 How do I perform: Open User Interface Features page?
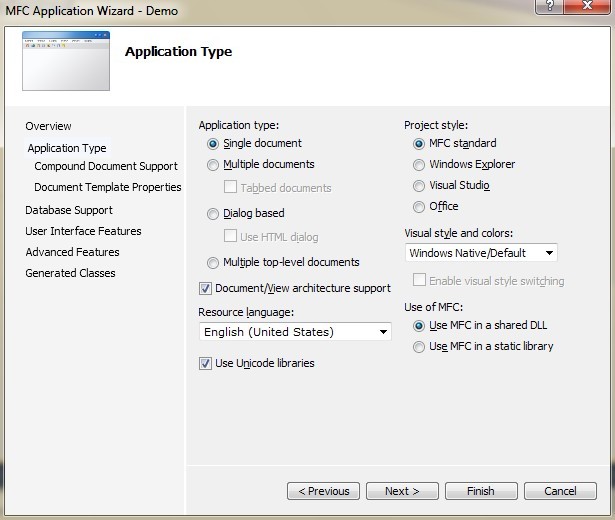(x=83, y=231)
